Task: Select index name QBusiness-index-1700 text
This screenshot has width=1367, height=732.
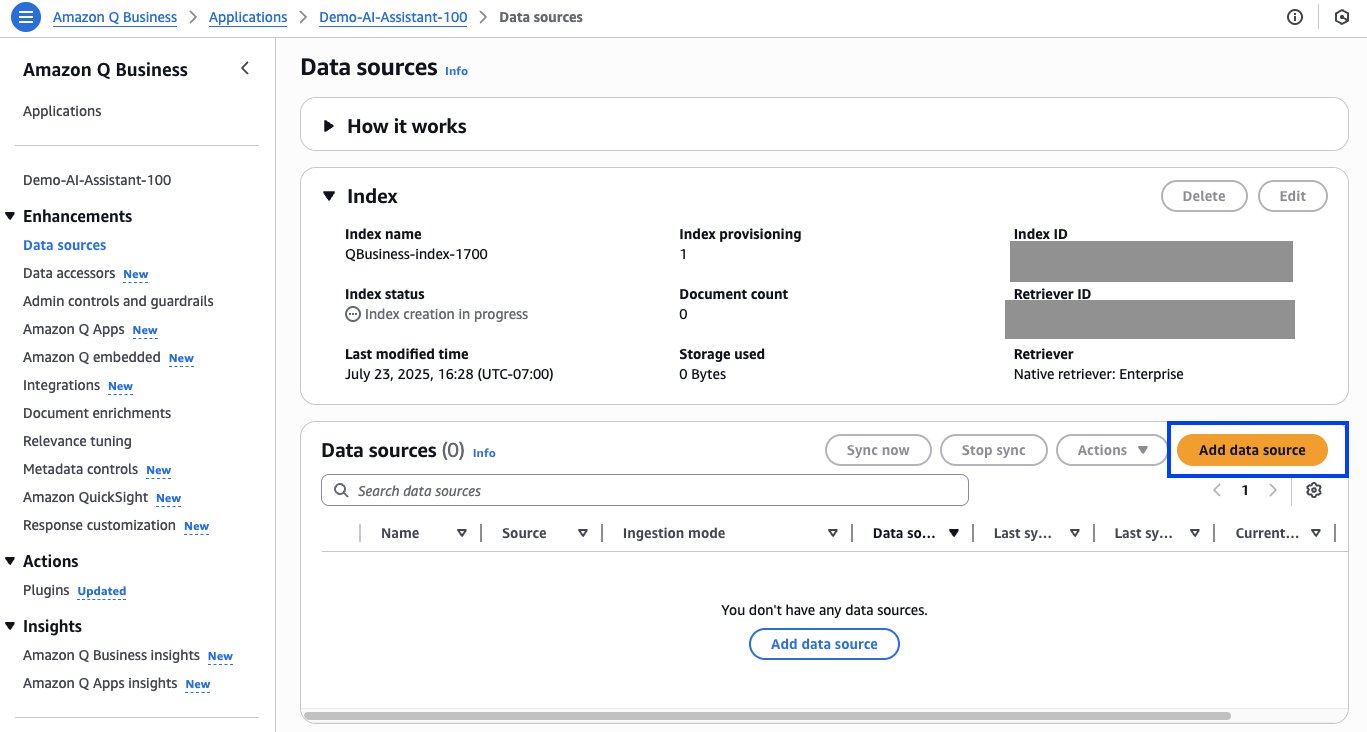Action: (x=416, y=254)
